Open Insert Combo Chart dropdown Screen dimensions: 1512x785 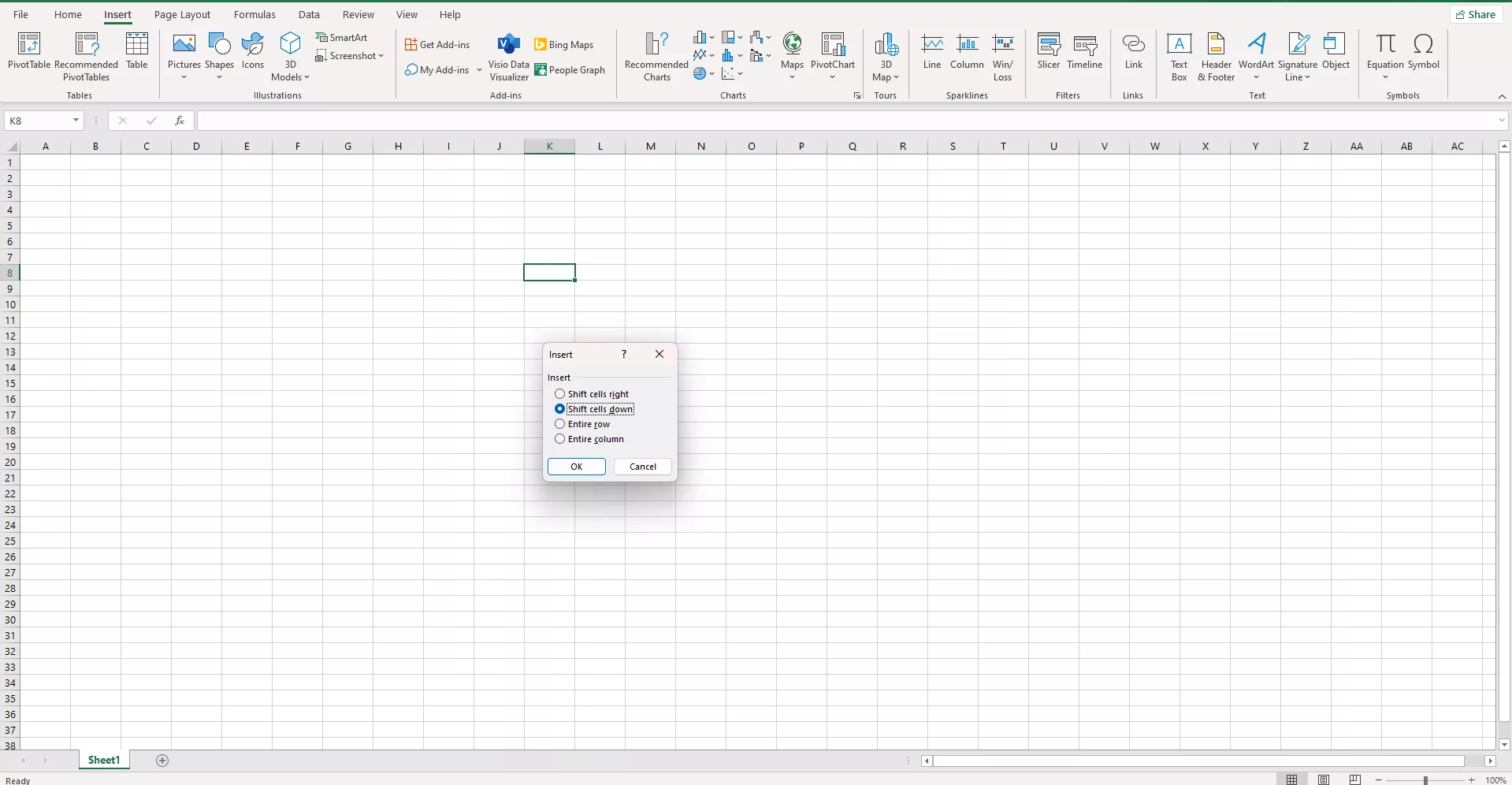(x=768, y=55)
